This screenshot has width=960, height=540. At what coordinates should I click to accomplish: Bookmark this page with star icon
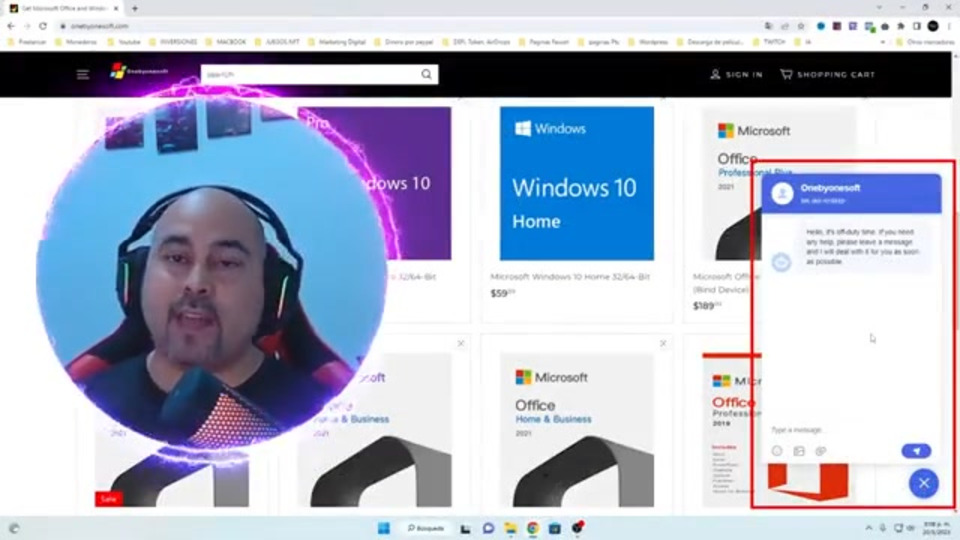pos(801,26)
